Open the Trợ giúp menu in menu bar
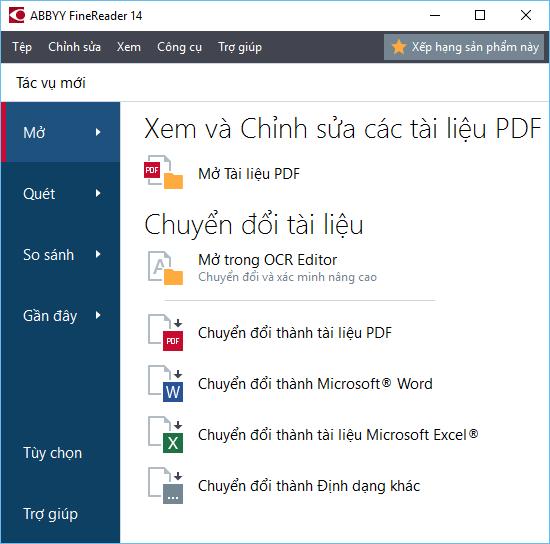The width and height of the screenshot is (550, 544). pos(240,47)
